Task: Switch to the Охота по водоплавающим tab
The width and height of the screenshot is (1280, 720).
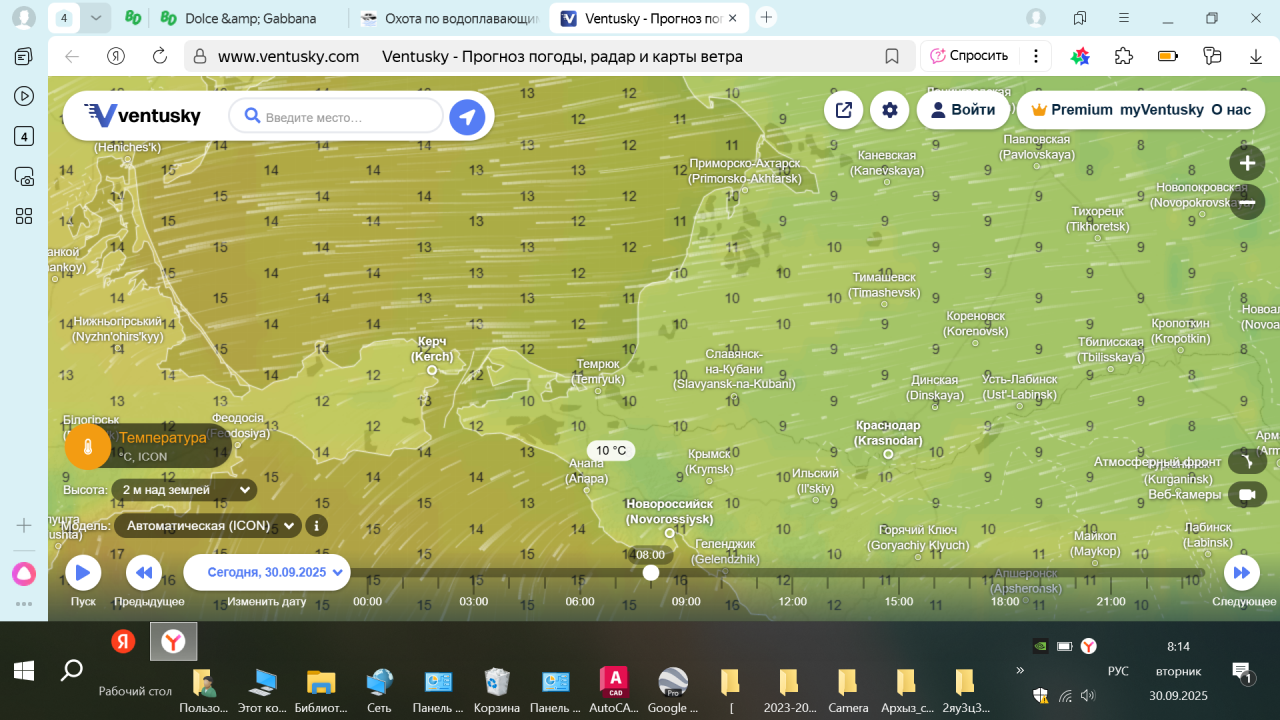Action: click(x=450, y=18)
